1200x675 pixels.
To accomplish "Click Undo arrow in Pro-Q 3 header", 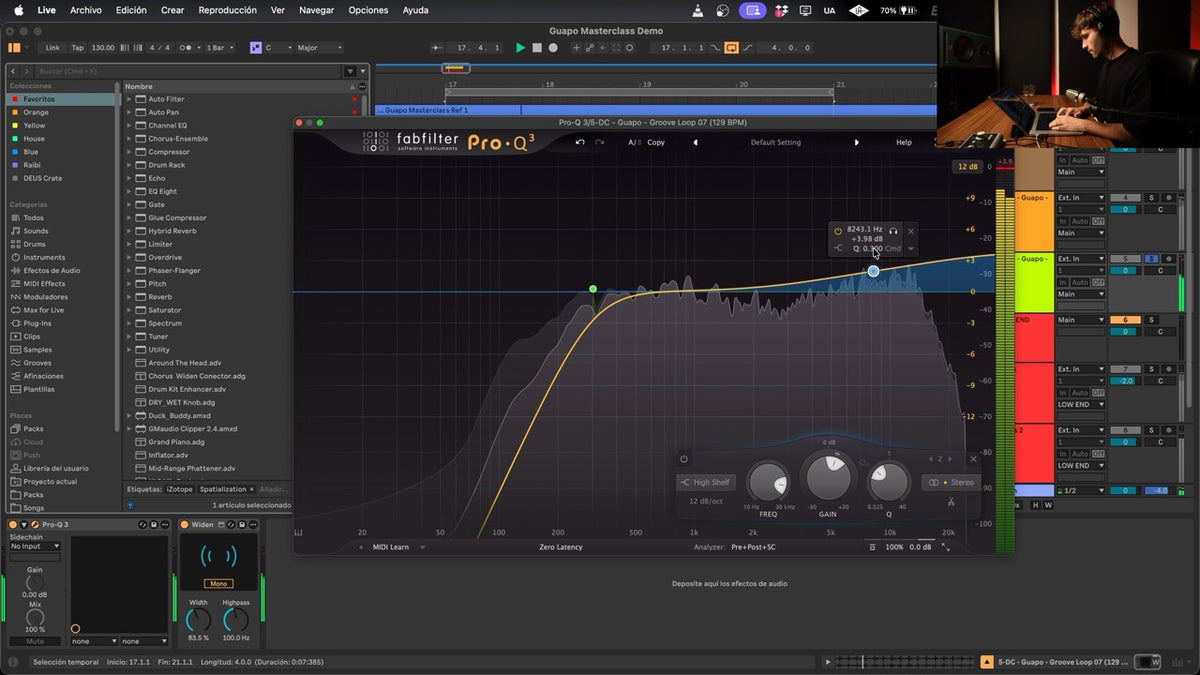I will click(x=580, y=142).
